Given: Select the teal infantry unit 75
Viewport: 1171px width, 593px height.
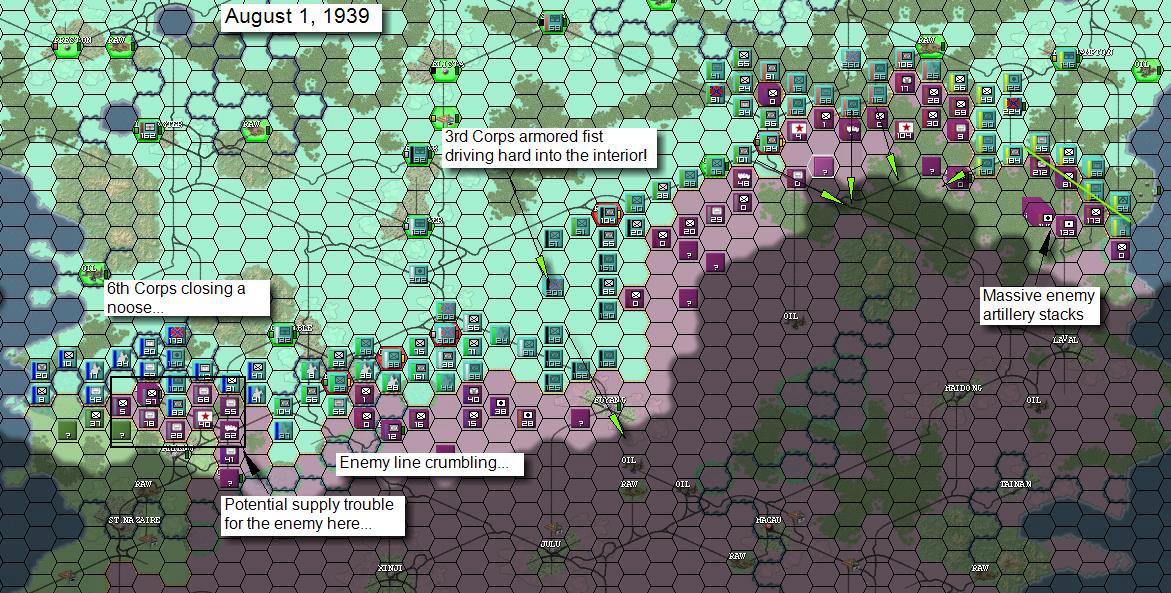Looking at the screenshot, I should (x=419, y=347).
